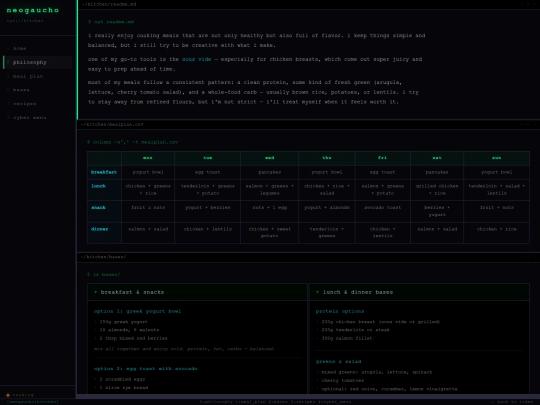540x405 pixels.
Task: Maximize the readme.md pane
Action: 528,4
